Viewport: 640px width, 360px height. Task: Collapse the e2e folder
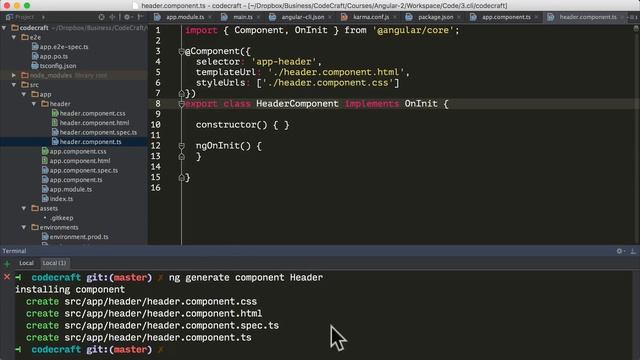coord(14,37)
